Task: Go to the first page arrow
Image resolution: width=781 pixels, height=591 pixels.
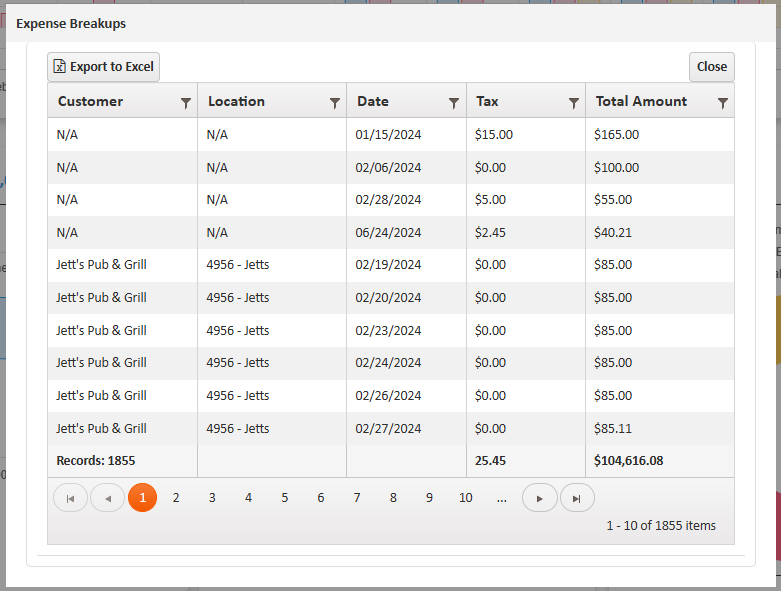Action: coord(70,498)
